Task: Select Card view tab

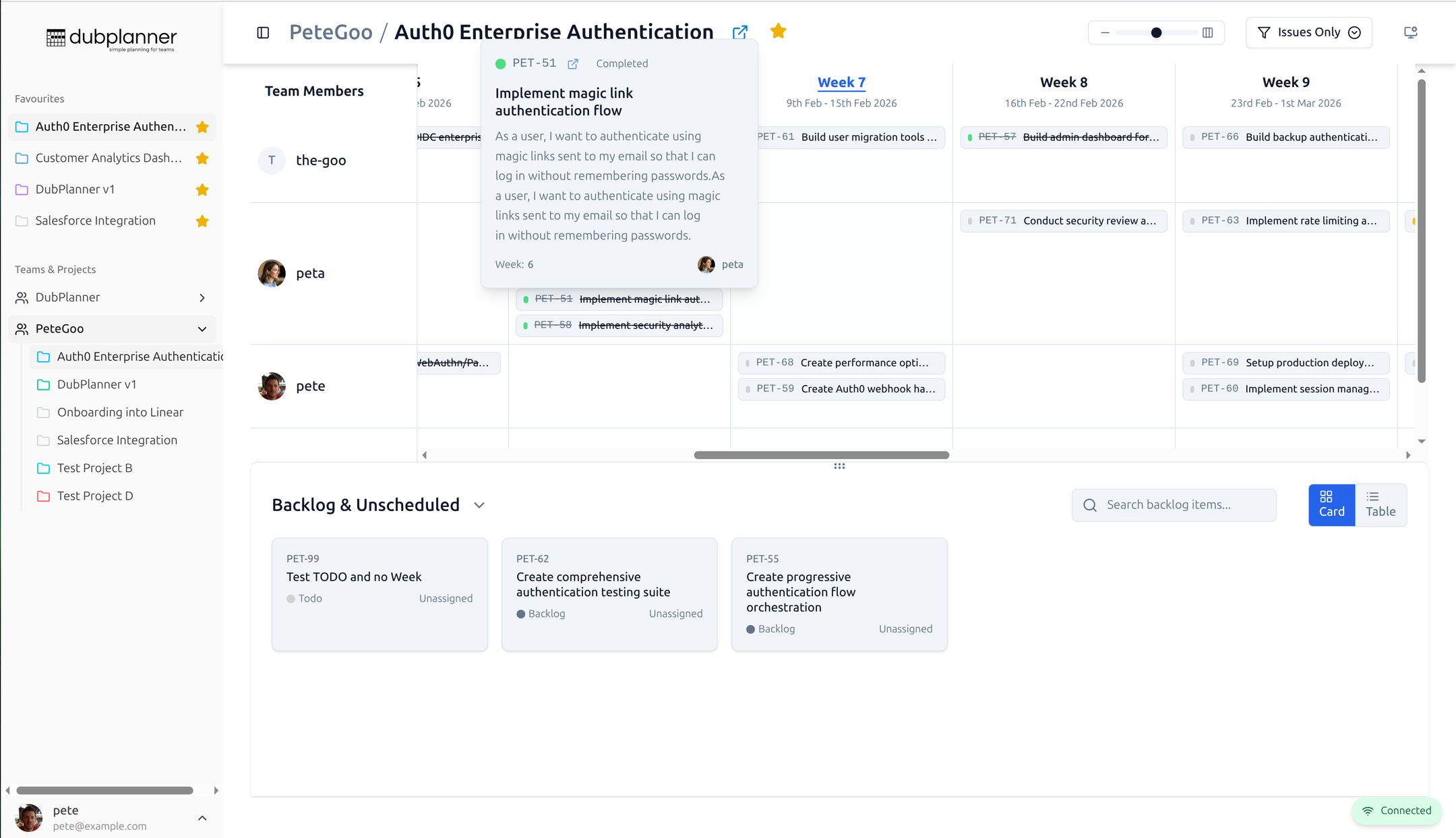Action: pyautogui.click(x=1331, y=504)
